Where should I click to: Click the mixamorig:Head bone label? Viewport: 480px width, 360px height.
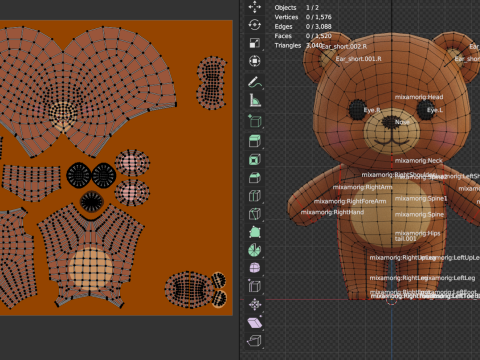[419, 97]
